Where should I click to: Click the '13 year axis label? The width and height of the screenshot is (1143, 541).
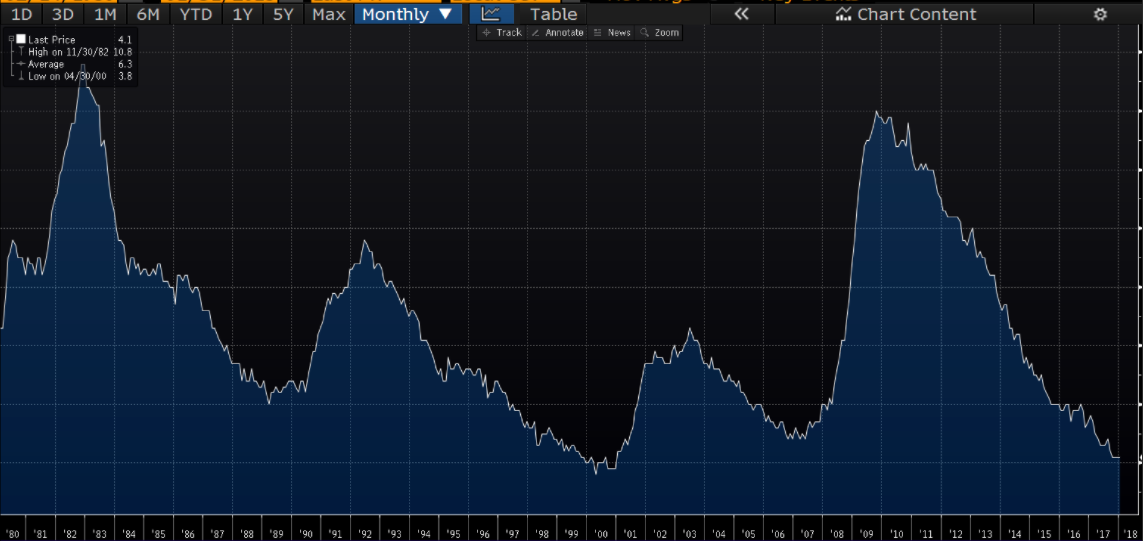pyautogui.click(x=985, y=534)
